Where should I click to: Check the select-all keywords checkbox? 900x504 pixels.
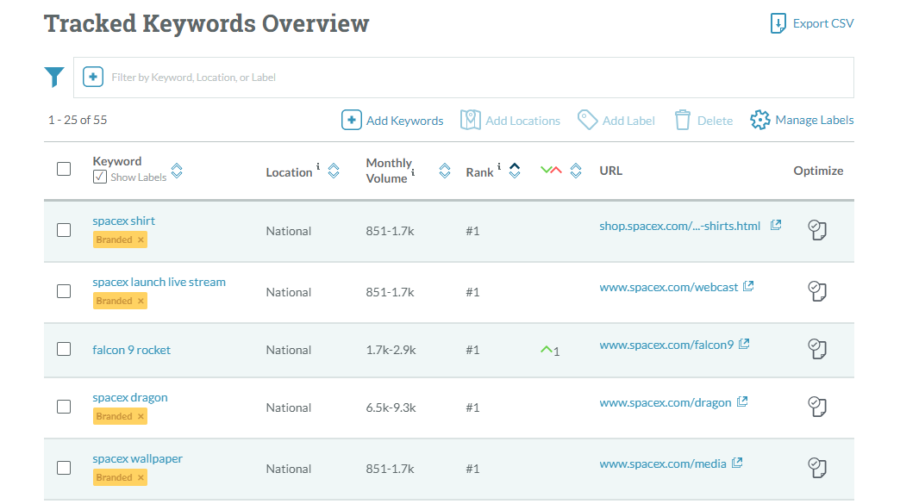click(64, 169)
